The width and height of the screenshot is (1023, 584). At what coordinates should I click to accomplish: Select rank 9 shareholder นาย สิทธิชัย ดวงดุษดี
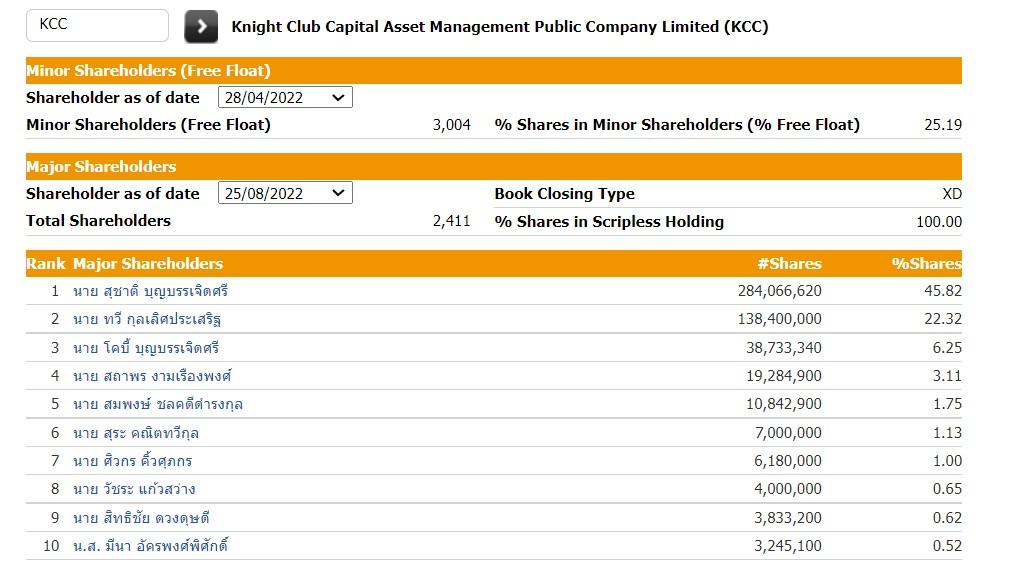click(141, 517)
